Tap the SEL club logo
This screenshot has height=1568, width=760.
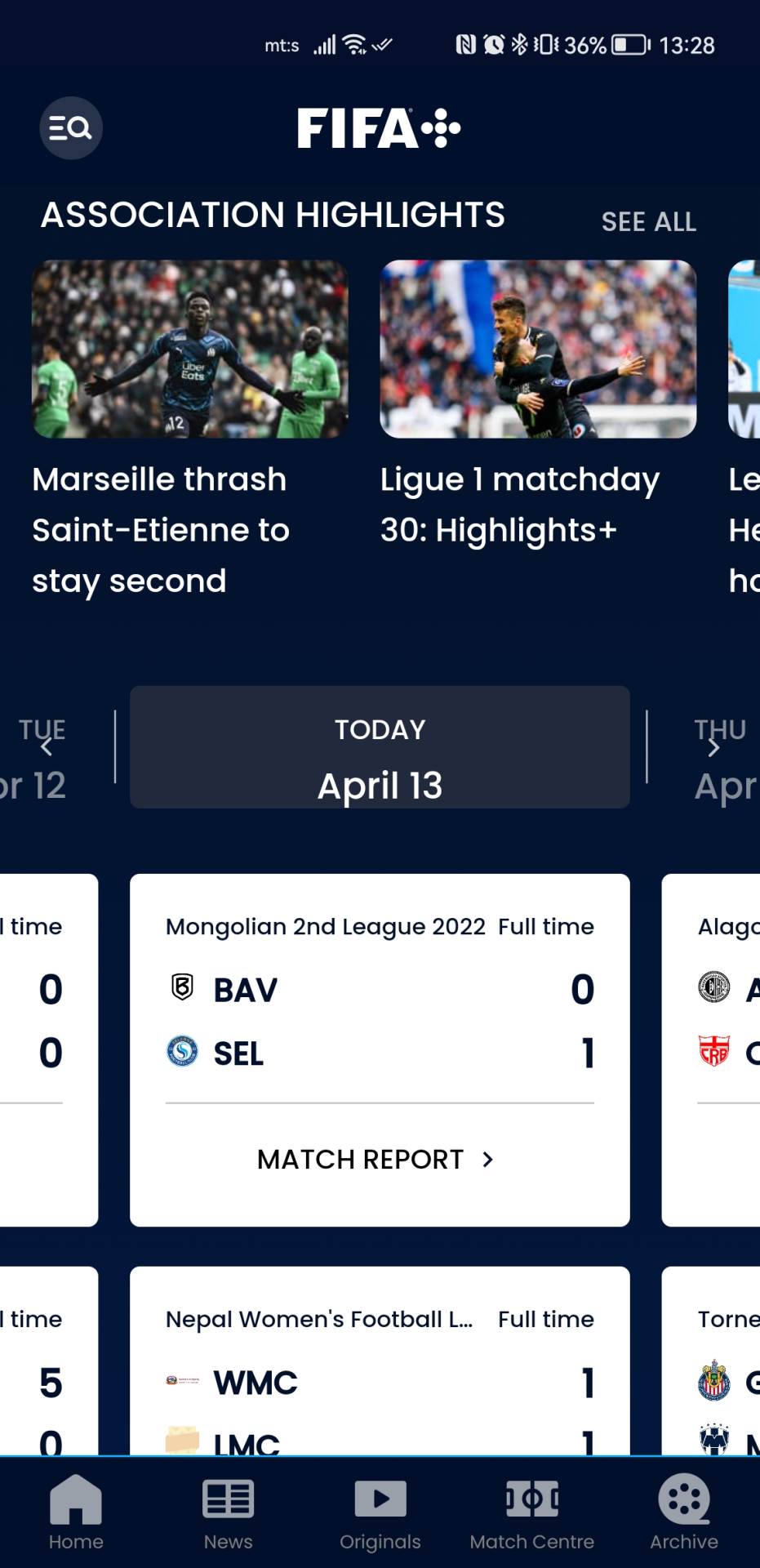180,1053
